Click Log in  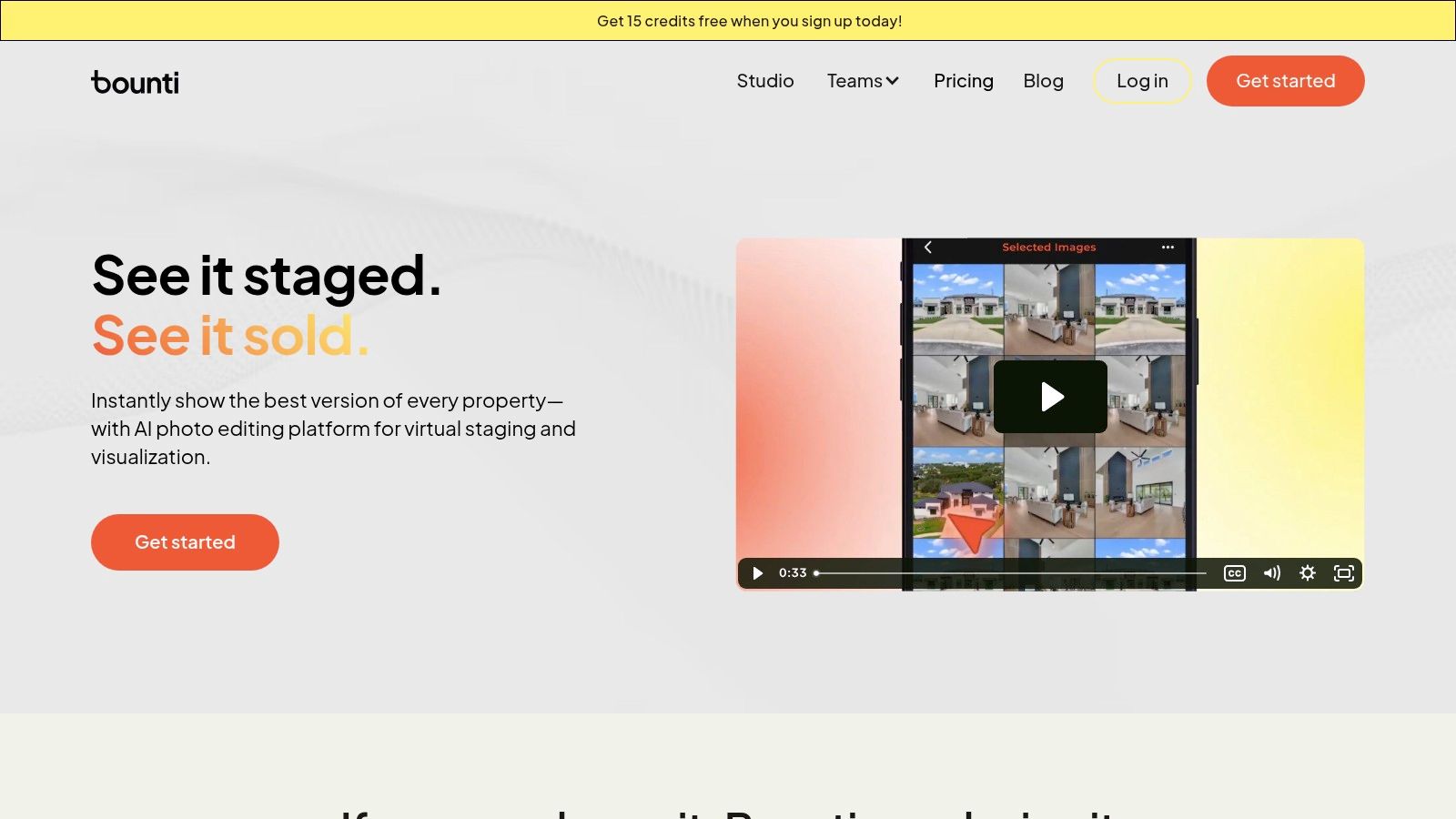pos(1142,81)
